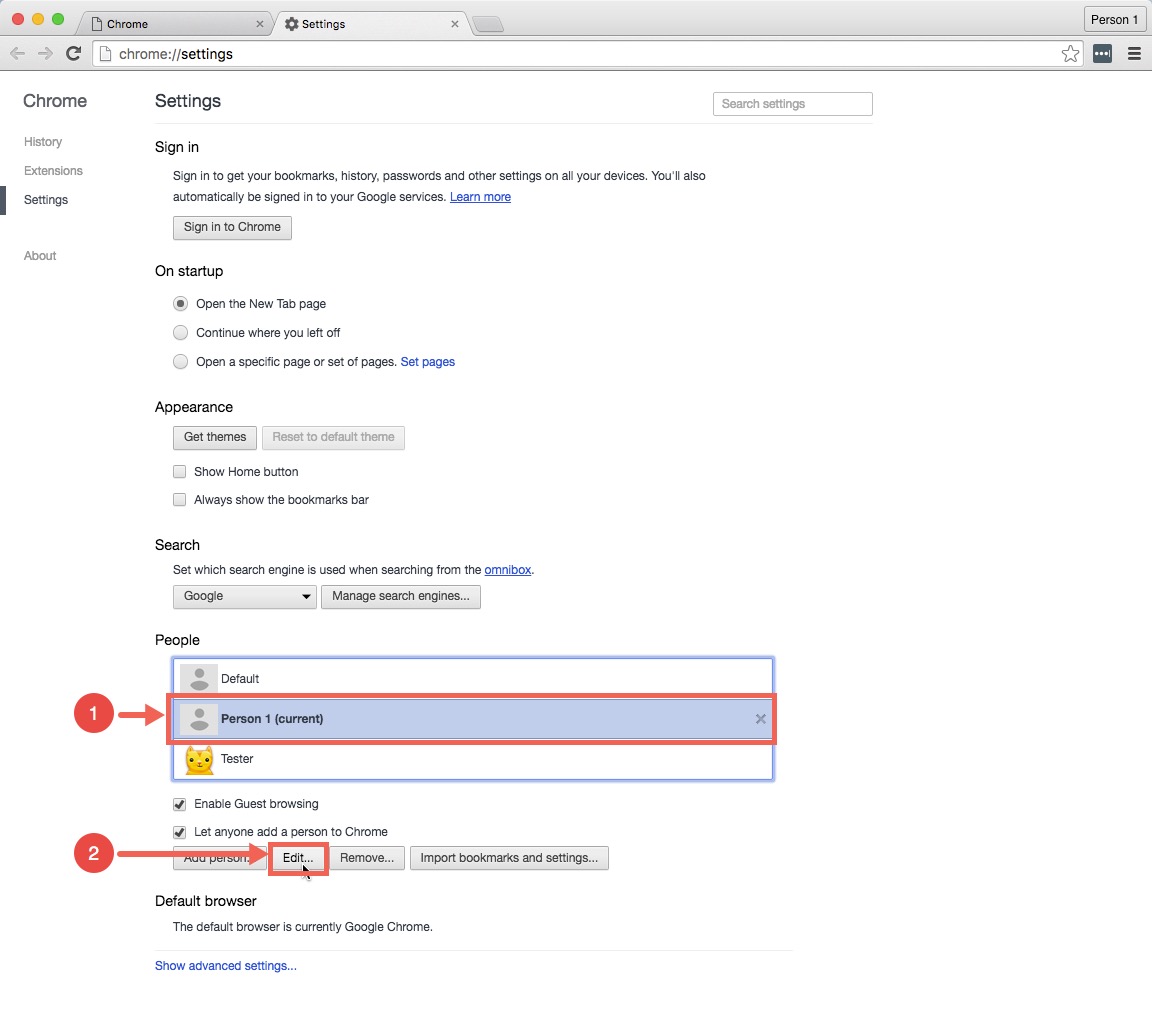1152x1021 pixels.
Task: Click the Tester cat avatar
Action: [x=199, y=760]
